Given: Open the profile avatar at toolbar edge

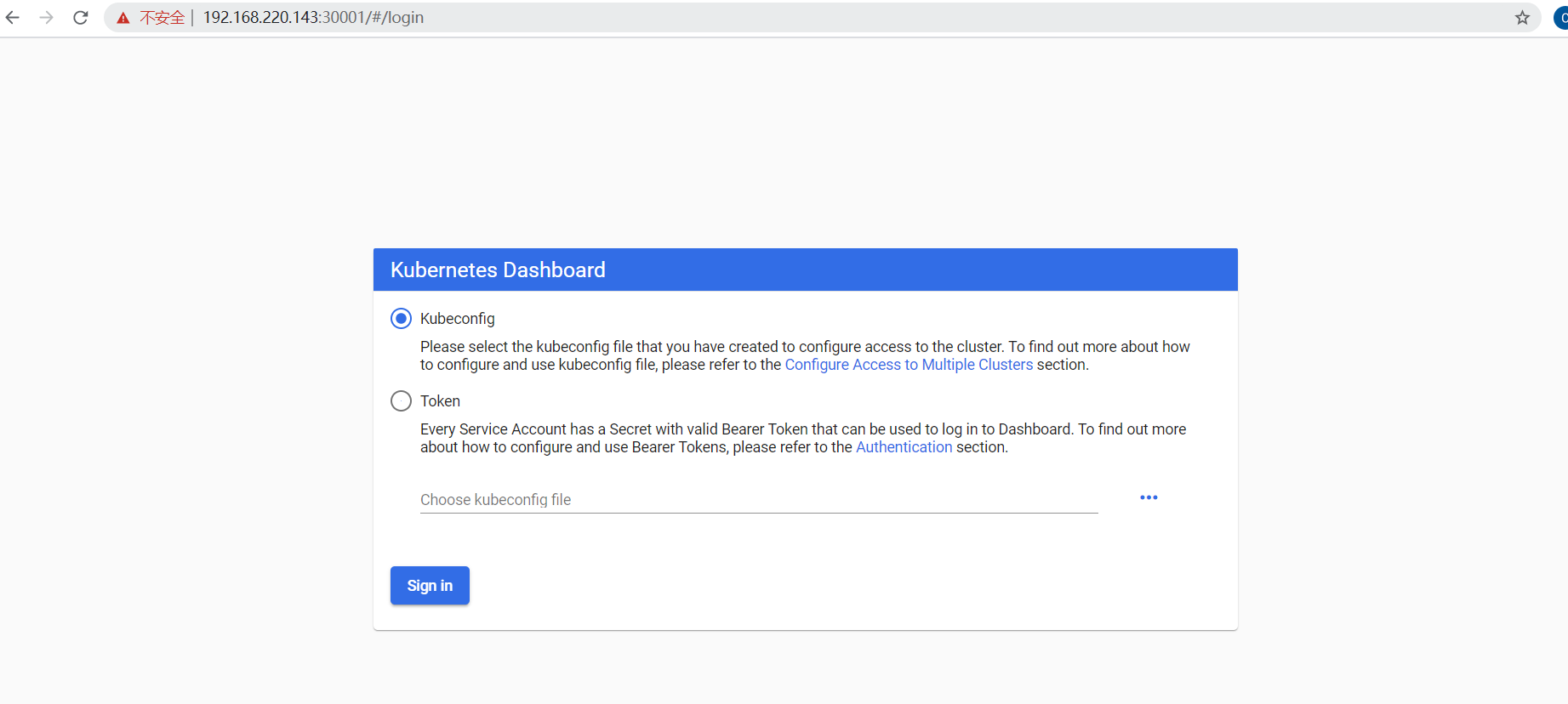Looking at the screenshot, I should 1561,18.
